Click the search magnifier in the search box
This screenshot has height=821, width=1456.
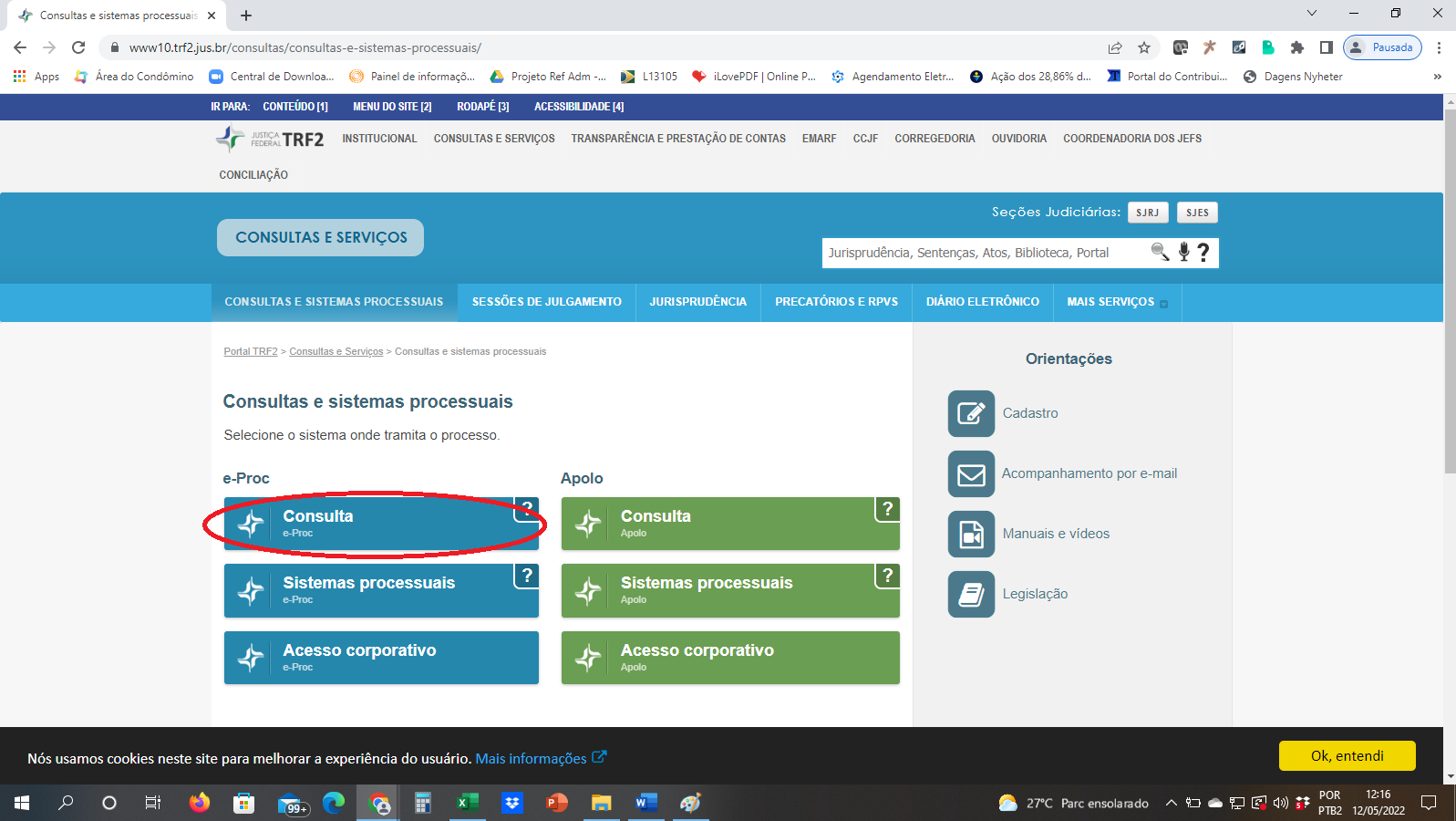pos(1160,252)
